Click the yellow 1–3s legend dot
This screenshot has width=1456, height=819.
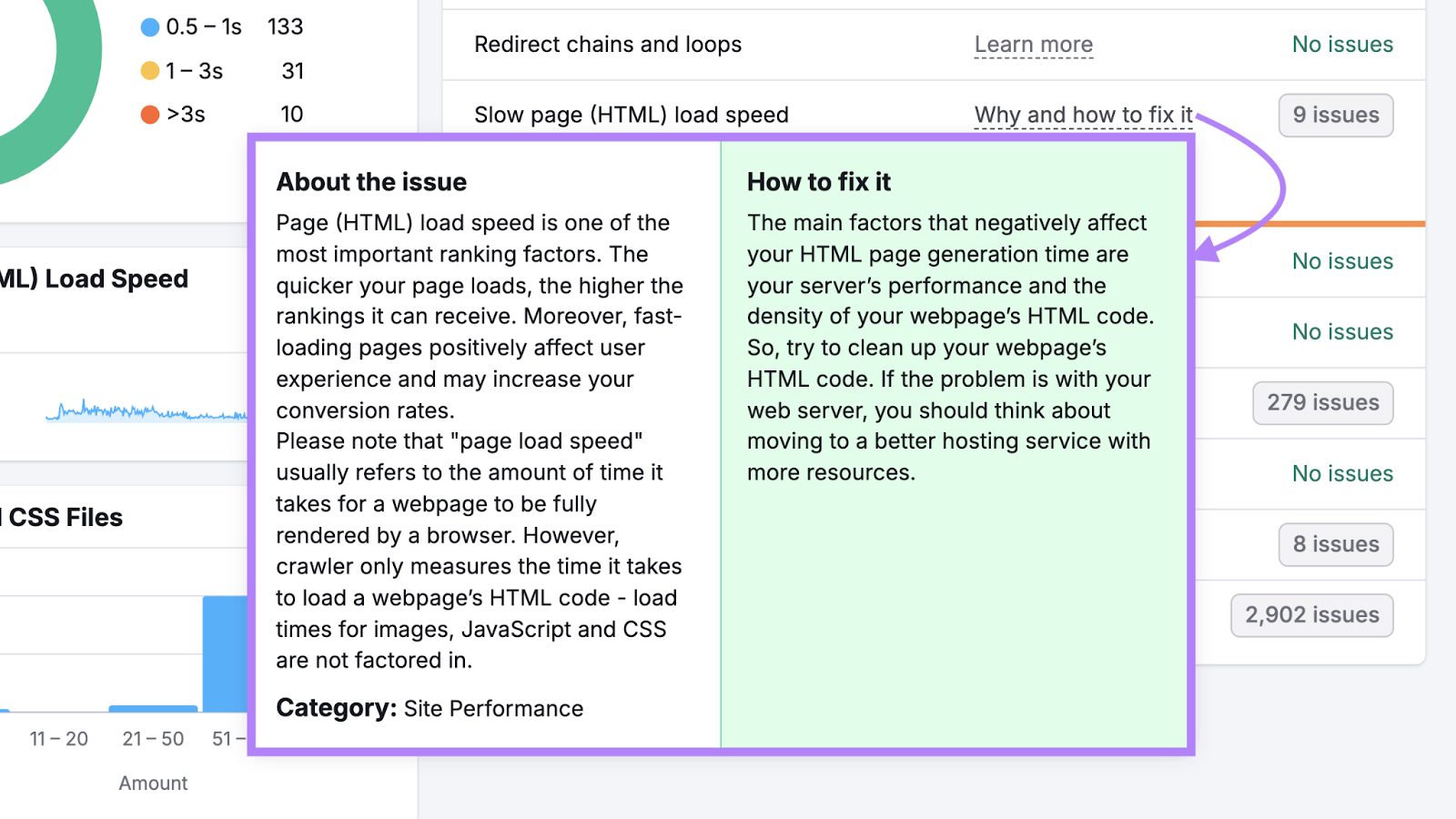click(148, 70)
